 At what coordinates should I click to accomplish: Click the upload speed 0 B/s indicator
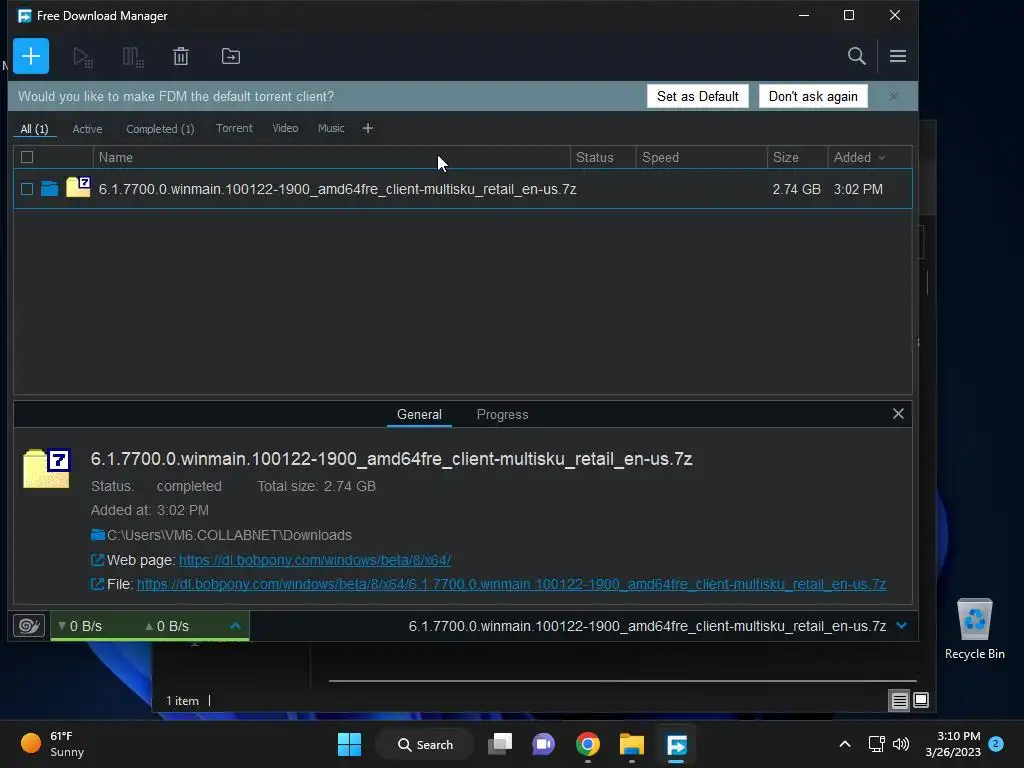coord(167,626)
